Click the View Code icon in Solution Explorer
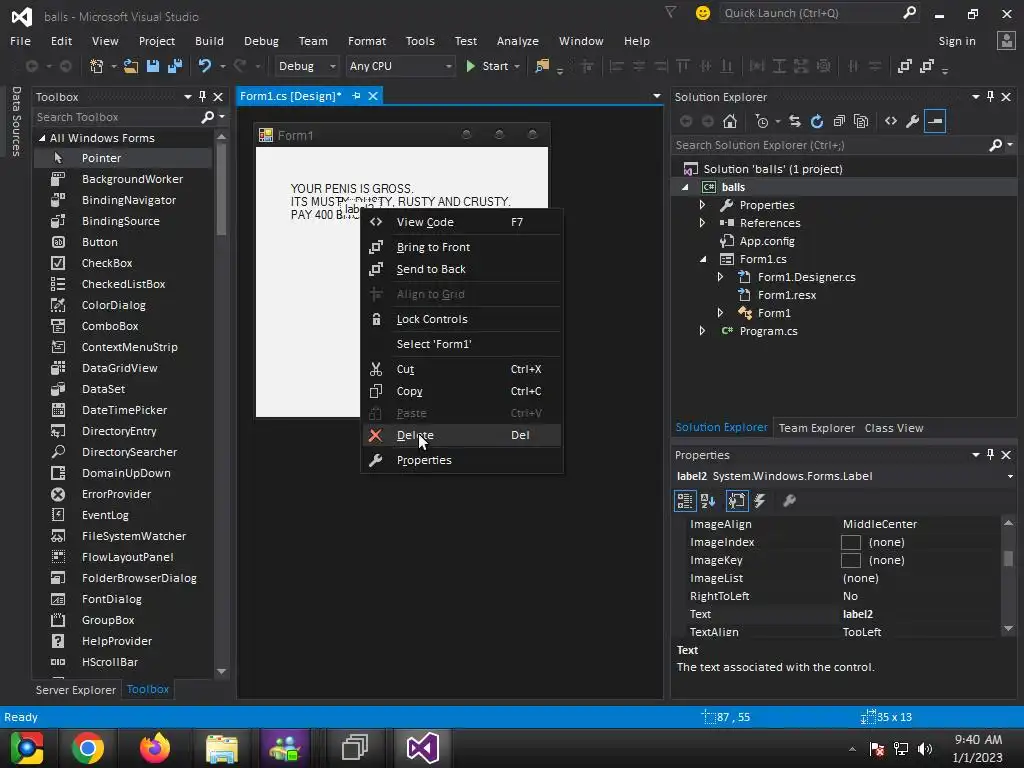1024x768 pixels. 891,121
